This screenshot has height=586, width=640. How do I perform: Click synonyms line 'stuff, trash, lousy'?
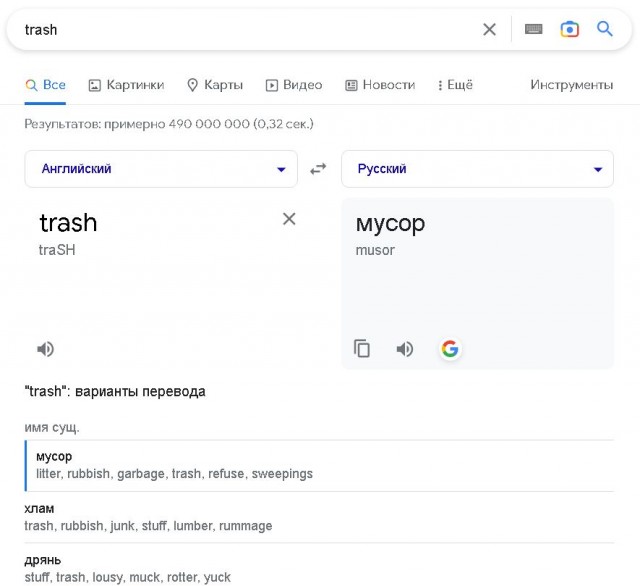(x=127, y=577)
